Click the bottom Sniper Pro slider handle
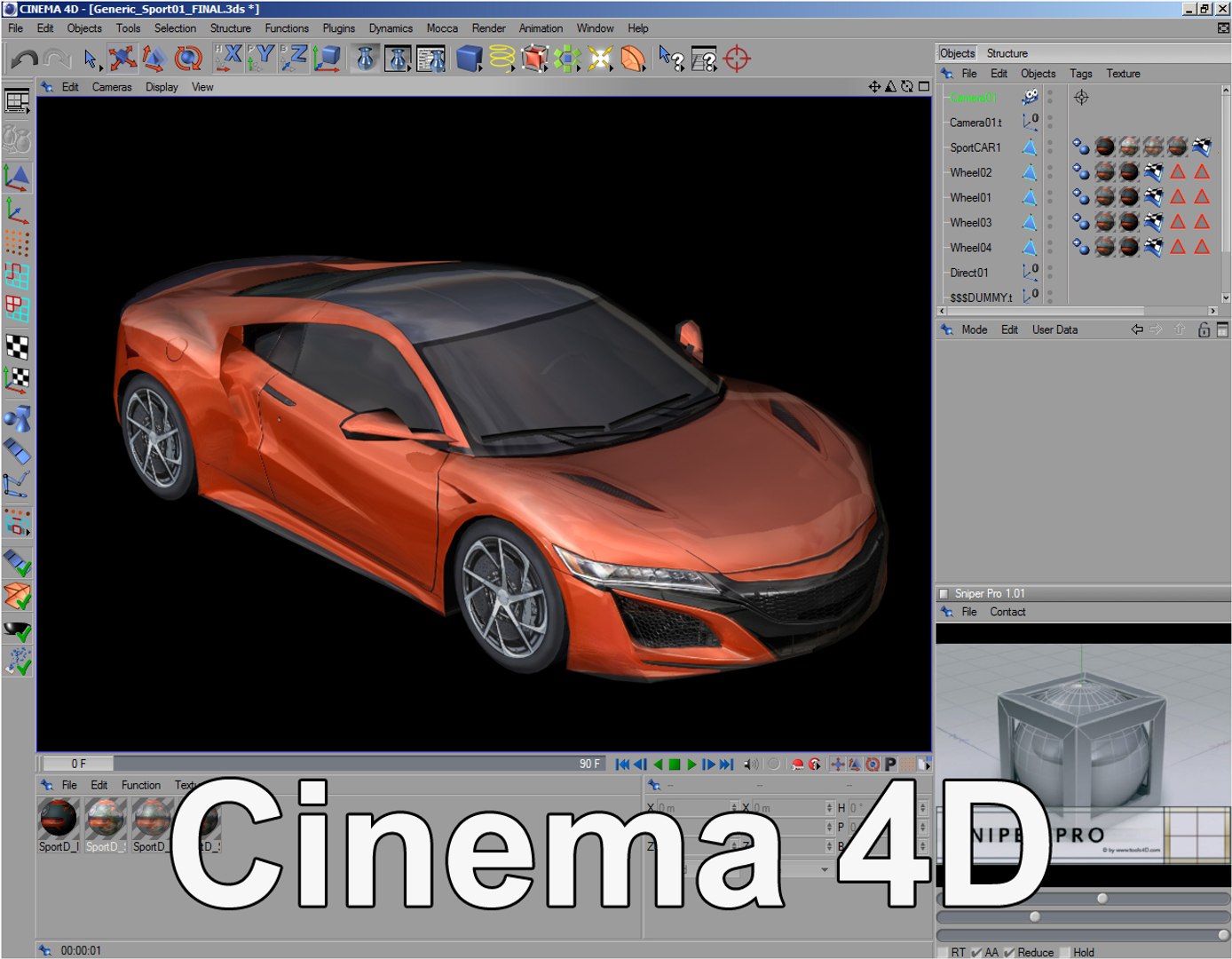 [1223, 935]
